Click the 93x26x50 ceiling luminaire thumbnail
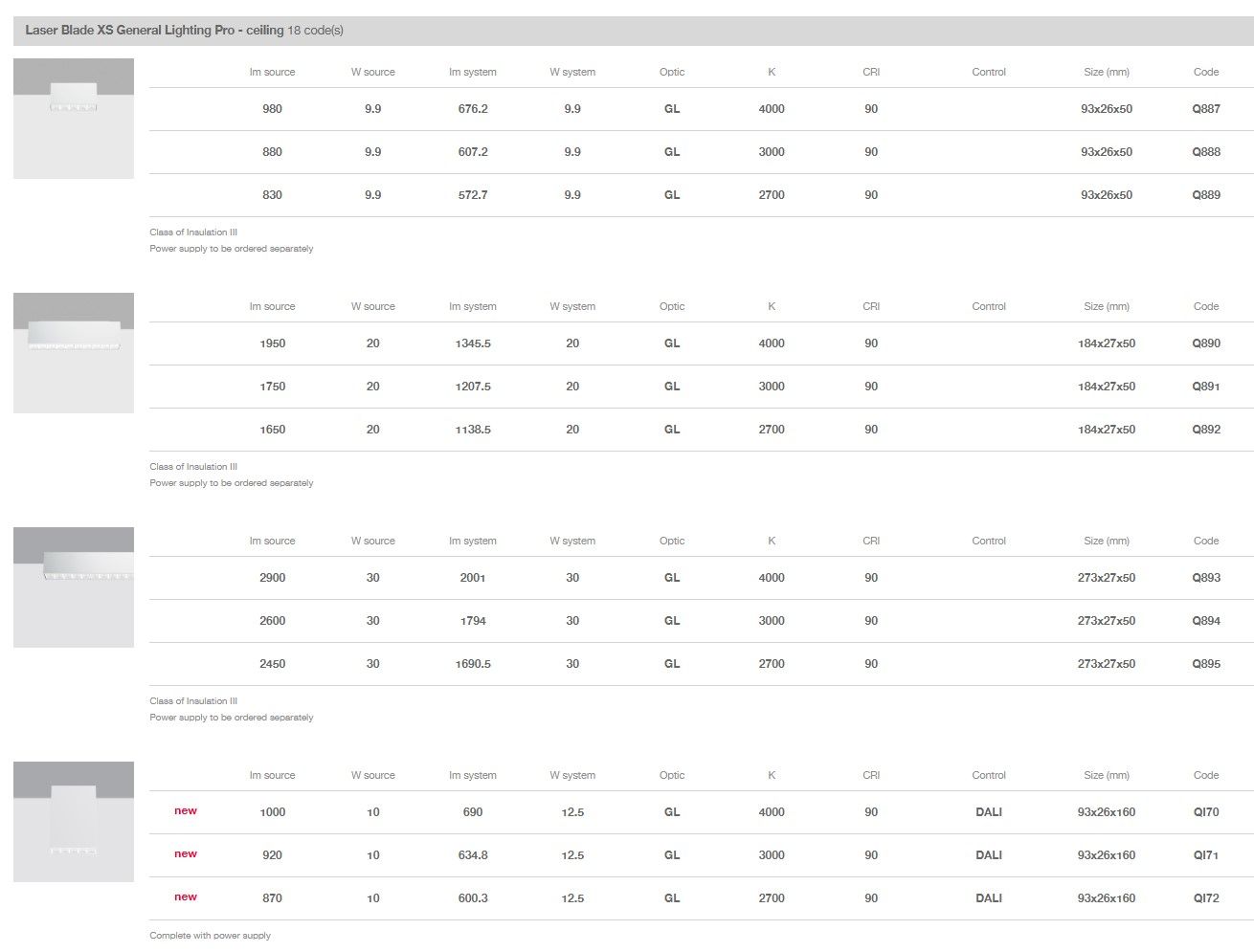Screen dimensions: 1254x952 [74, 119]
